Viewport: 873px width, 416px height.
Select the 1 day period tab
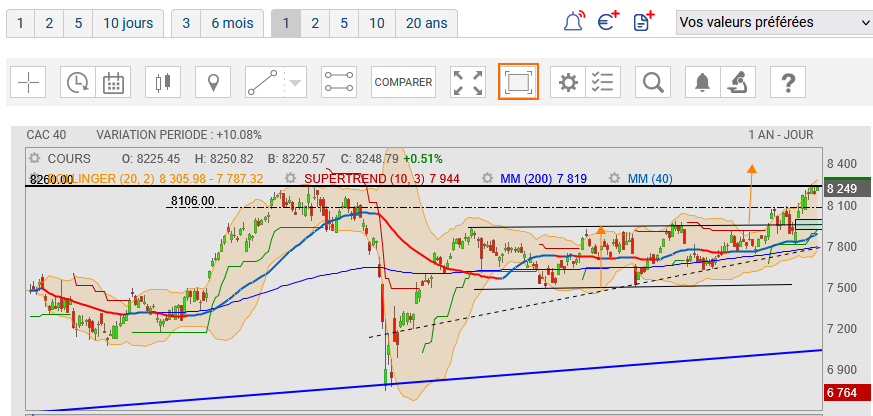[x=21, y=23]
